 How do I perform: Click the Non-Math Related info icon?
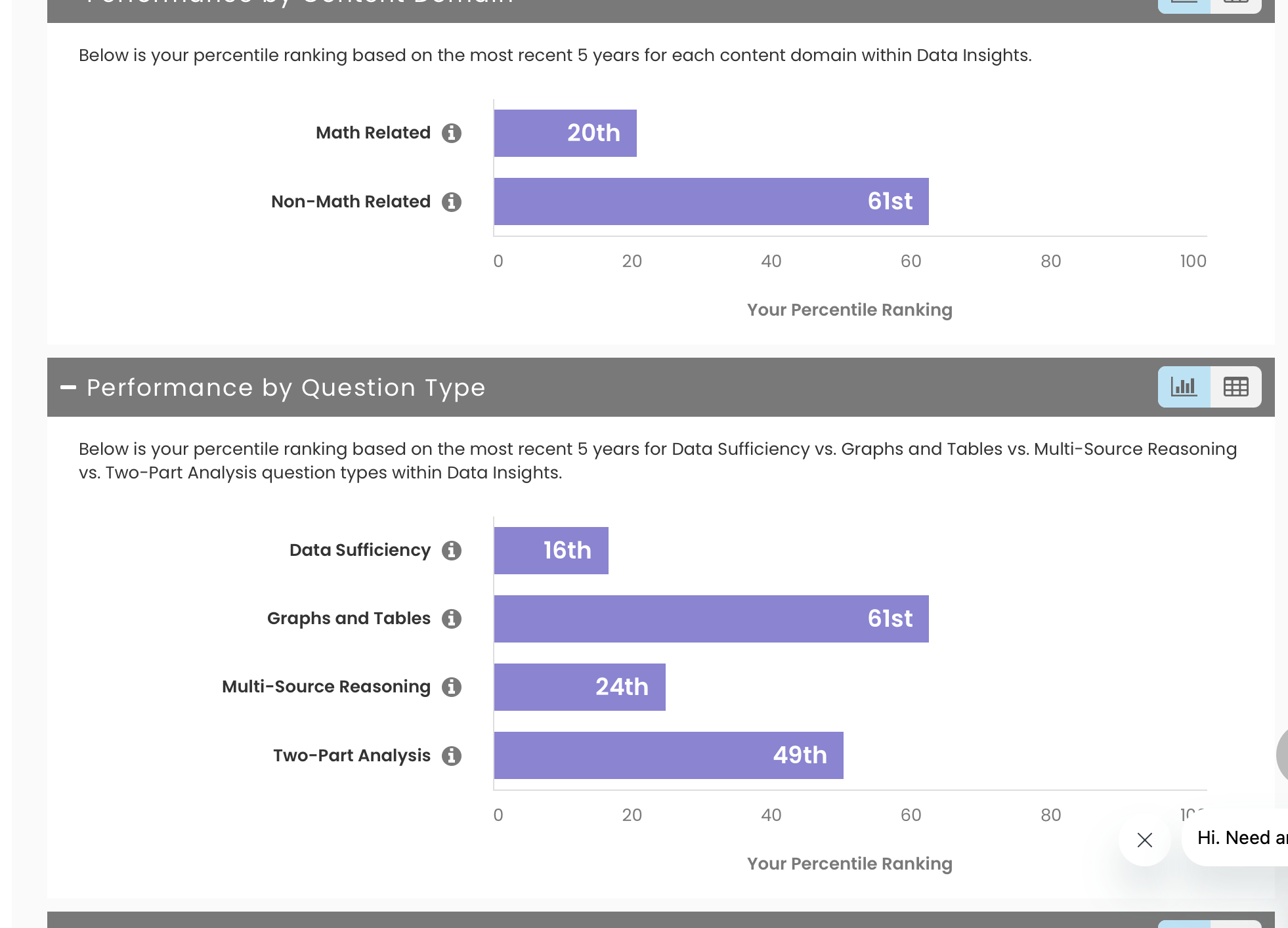452,201
